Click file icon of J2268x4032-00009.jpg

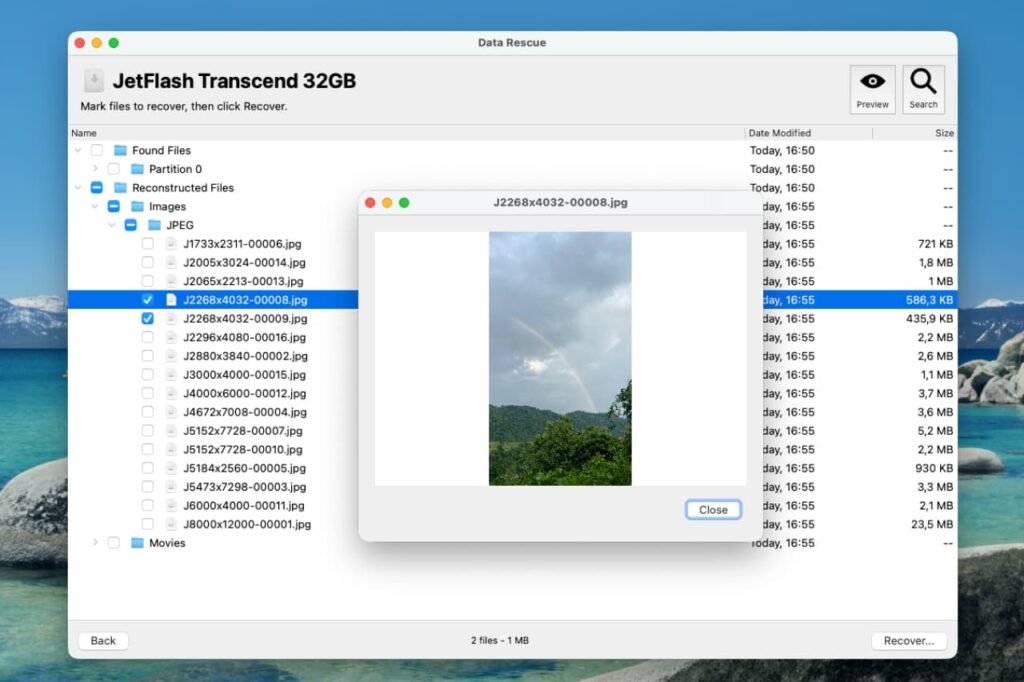pos(171,319)
